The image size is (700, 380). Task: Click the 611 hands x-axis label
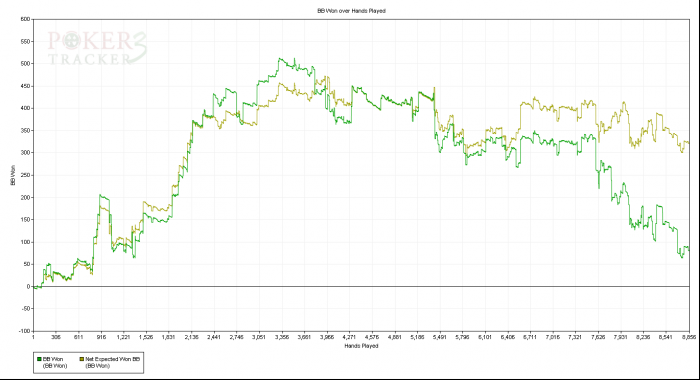coord(79,337)
